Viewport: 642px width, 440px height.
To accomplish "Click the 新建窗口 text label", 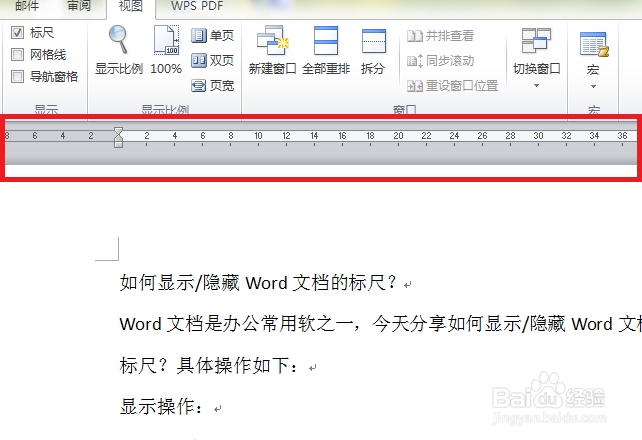I will coord(273,68).
